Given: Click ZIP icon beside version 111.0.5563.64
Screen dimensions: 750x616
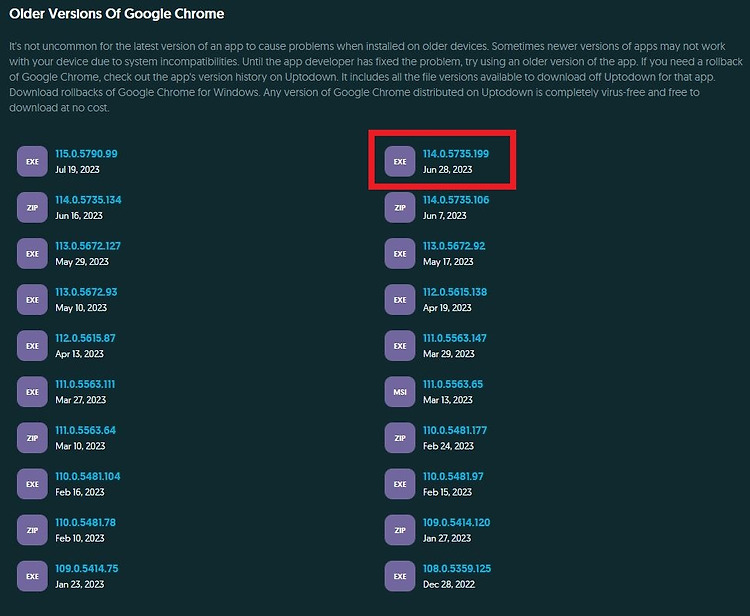Looking at the screenshot, I should (x=32, y=438).
